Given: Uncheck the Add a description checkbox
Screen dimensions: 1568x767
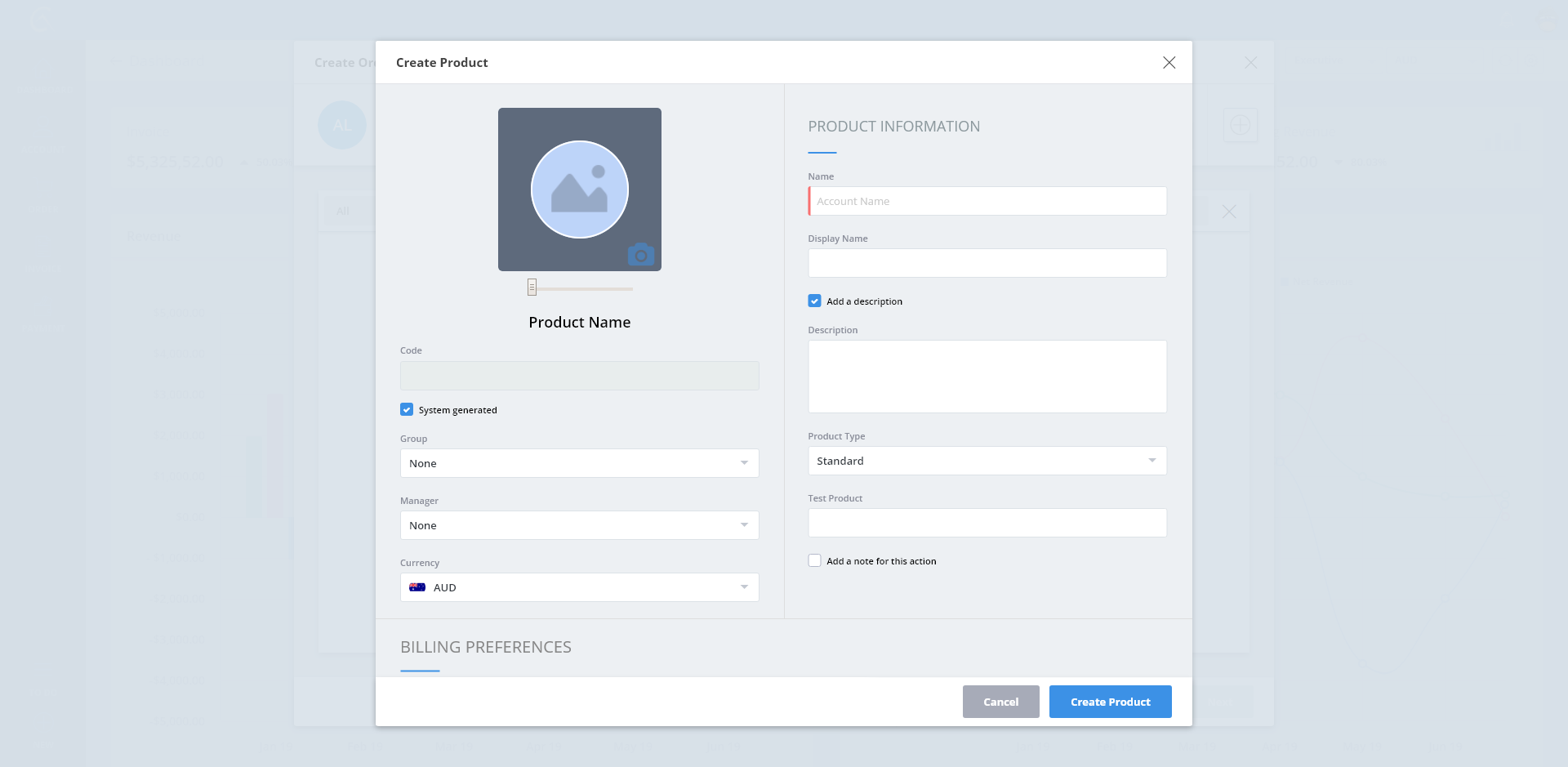Looking at the screenshot, I should click(814, 301).
